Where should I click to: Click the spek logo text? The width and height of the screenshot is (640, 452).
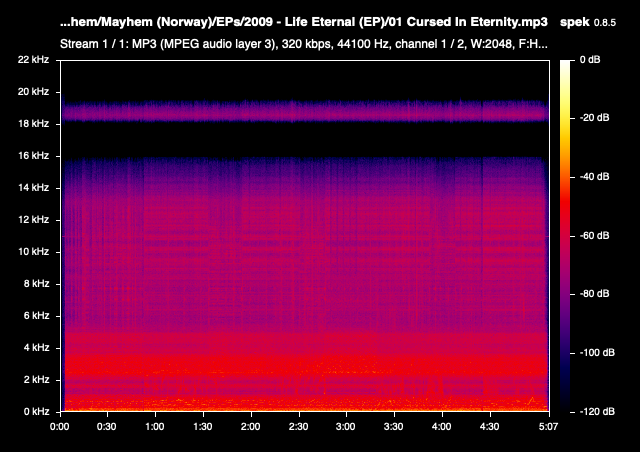click(575, 22)
